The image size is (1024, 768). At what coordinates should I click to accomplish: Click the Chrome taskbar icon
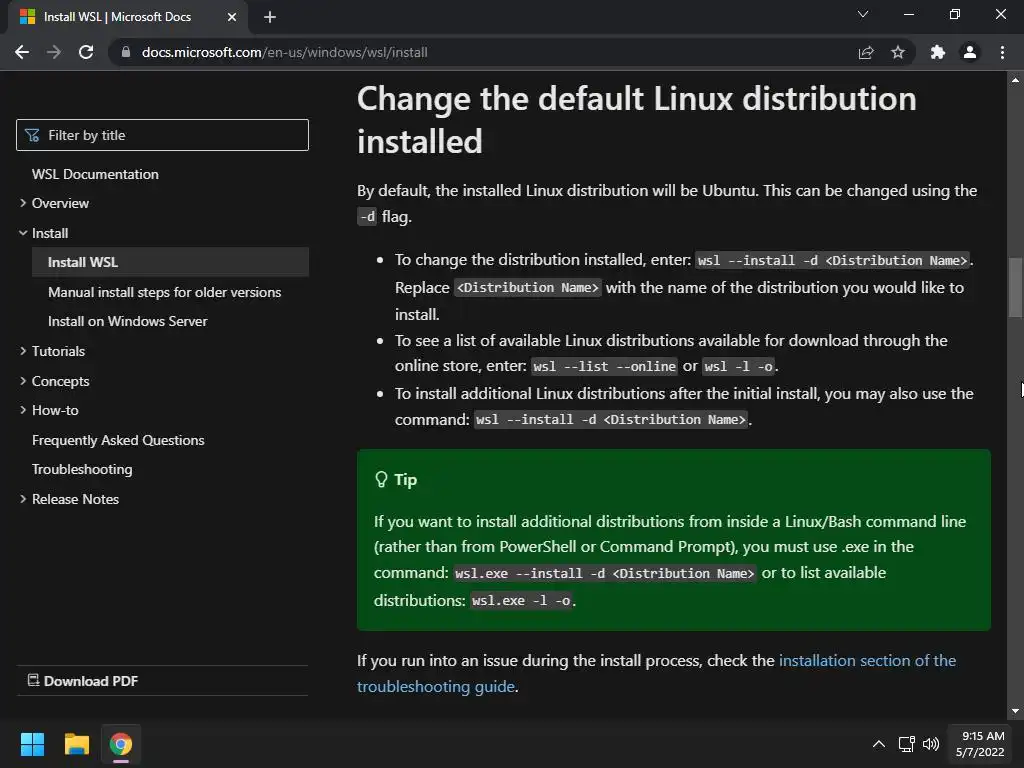click(121, 744)
